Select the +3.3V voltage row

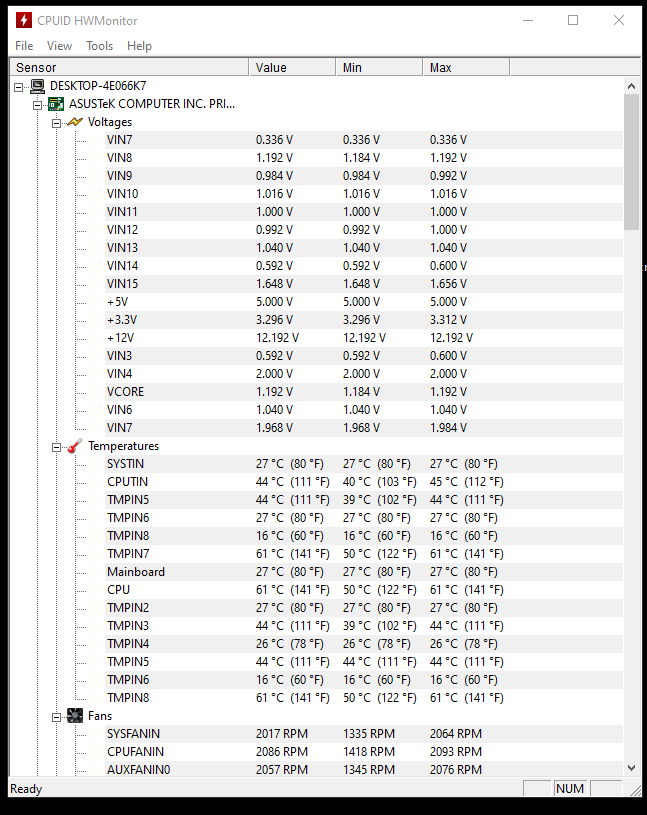pos(363,320)
